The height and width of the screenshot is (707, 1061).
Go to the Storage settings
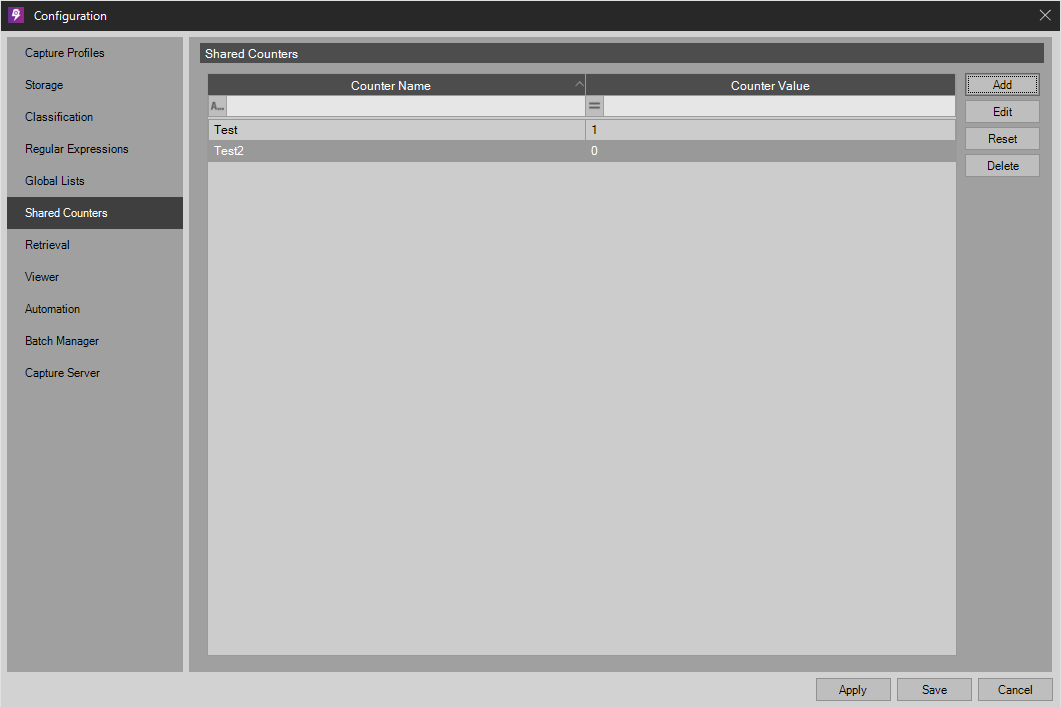point(95,85)
